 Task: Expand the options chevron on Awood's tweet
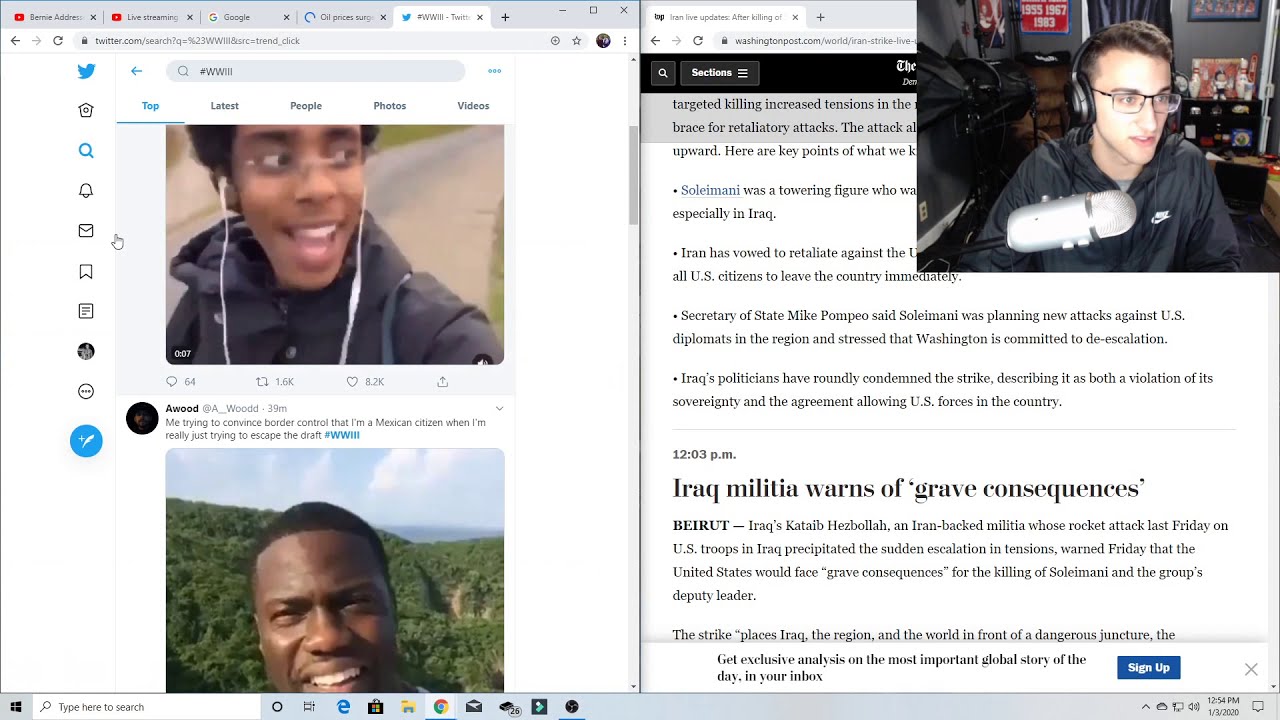pyautogui.click(x=499, y=408)
